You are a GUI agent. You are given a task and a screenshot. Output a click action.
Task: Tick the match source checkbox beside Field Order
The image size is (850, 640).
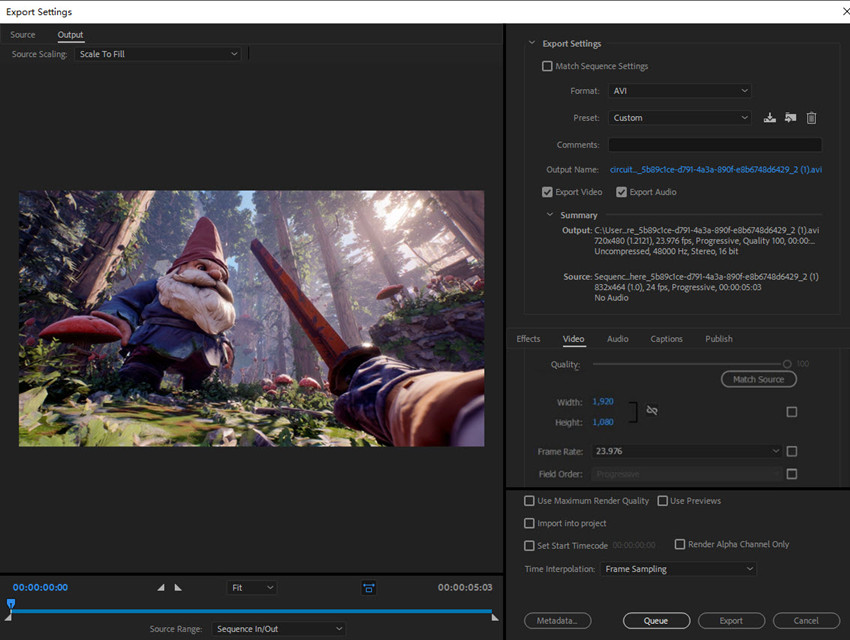(791, 474)
